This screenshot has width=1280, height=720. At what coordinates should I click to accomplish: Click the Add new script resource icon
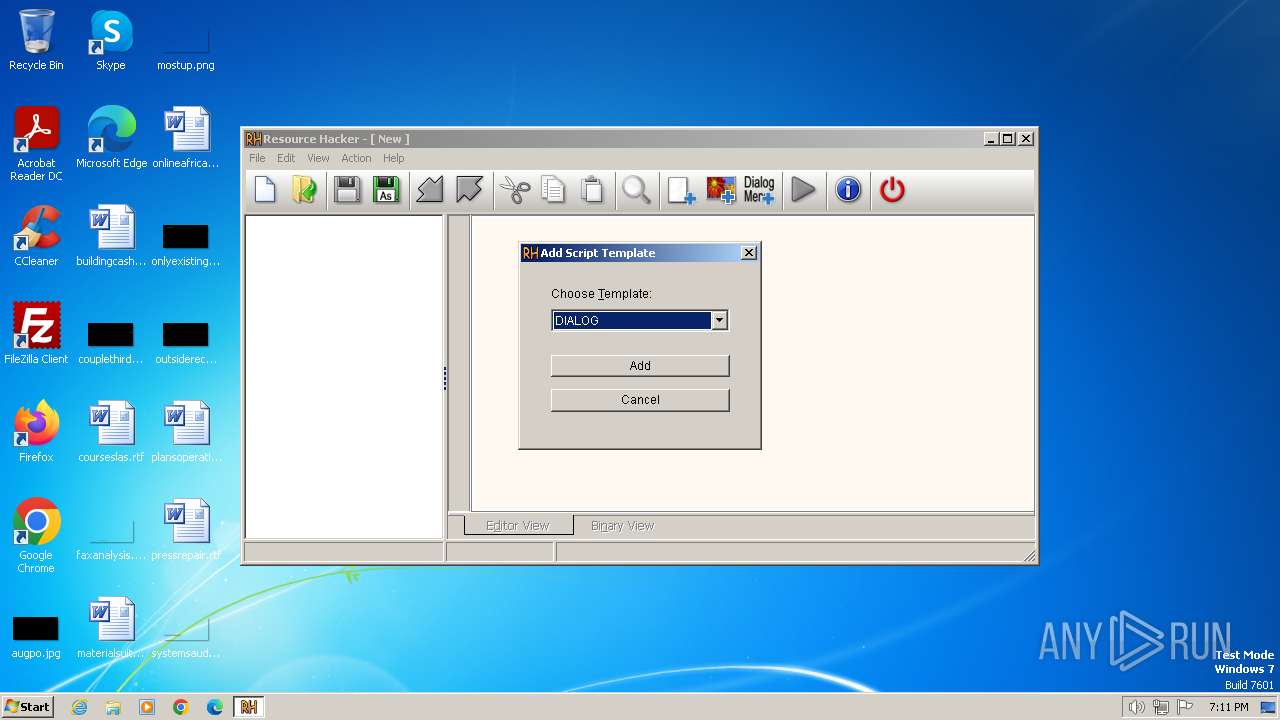click(681, 189)
